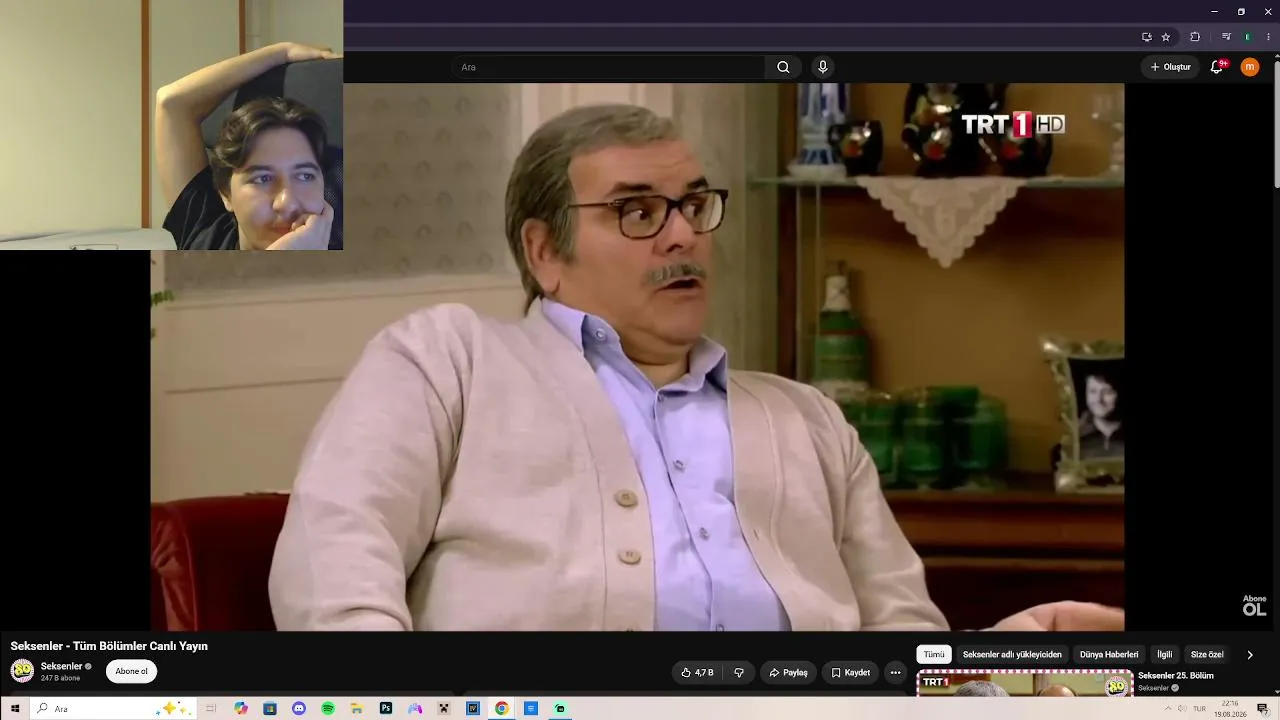This screenshot has height=720, width=1280.
Task: Open Chrome media controls icon
Action: [x=1226, y=37]
